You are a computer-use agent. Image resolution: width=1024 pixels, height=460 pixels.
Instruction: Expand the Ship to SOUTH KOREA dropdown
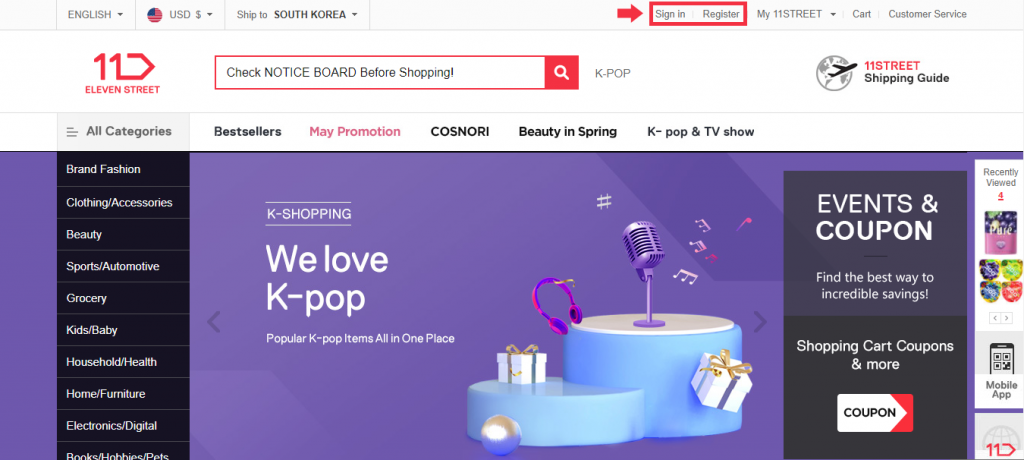click(297, 14)
